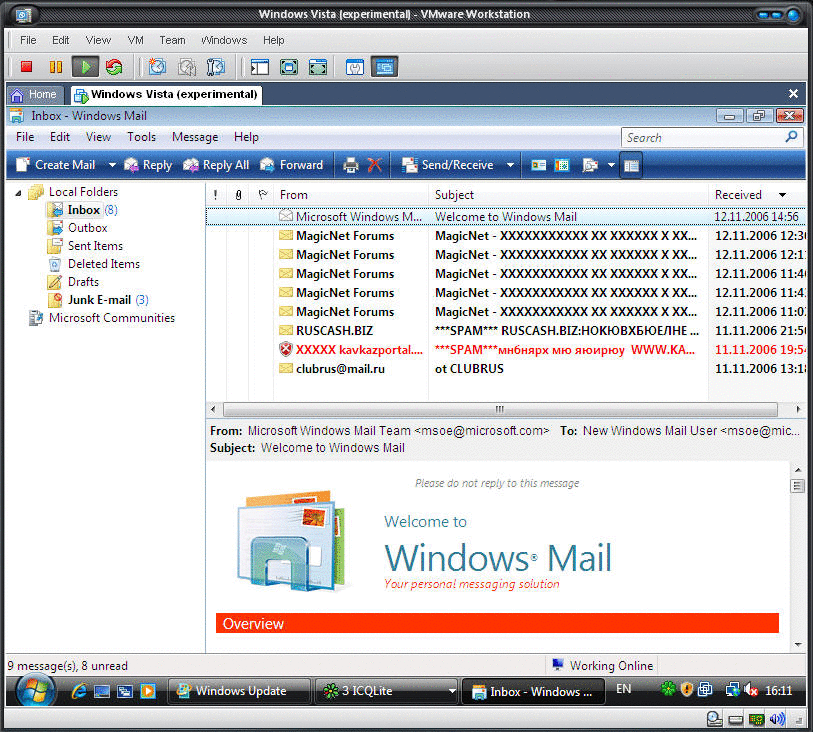Screen dimensions: 813x732
Task: Open the Vista Start menu orb
Action: pyautogui.click(x=35, y=690)
